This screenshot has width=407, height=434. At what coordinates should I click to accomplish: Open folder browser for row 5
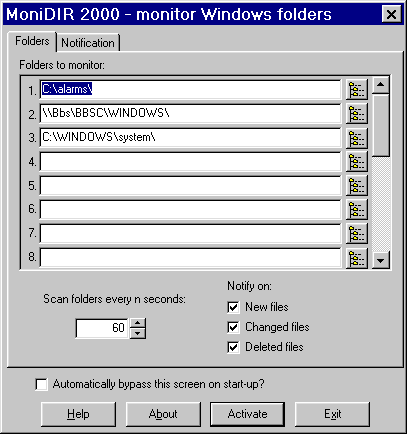click(x=357, y=185)
